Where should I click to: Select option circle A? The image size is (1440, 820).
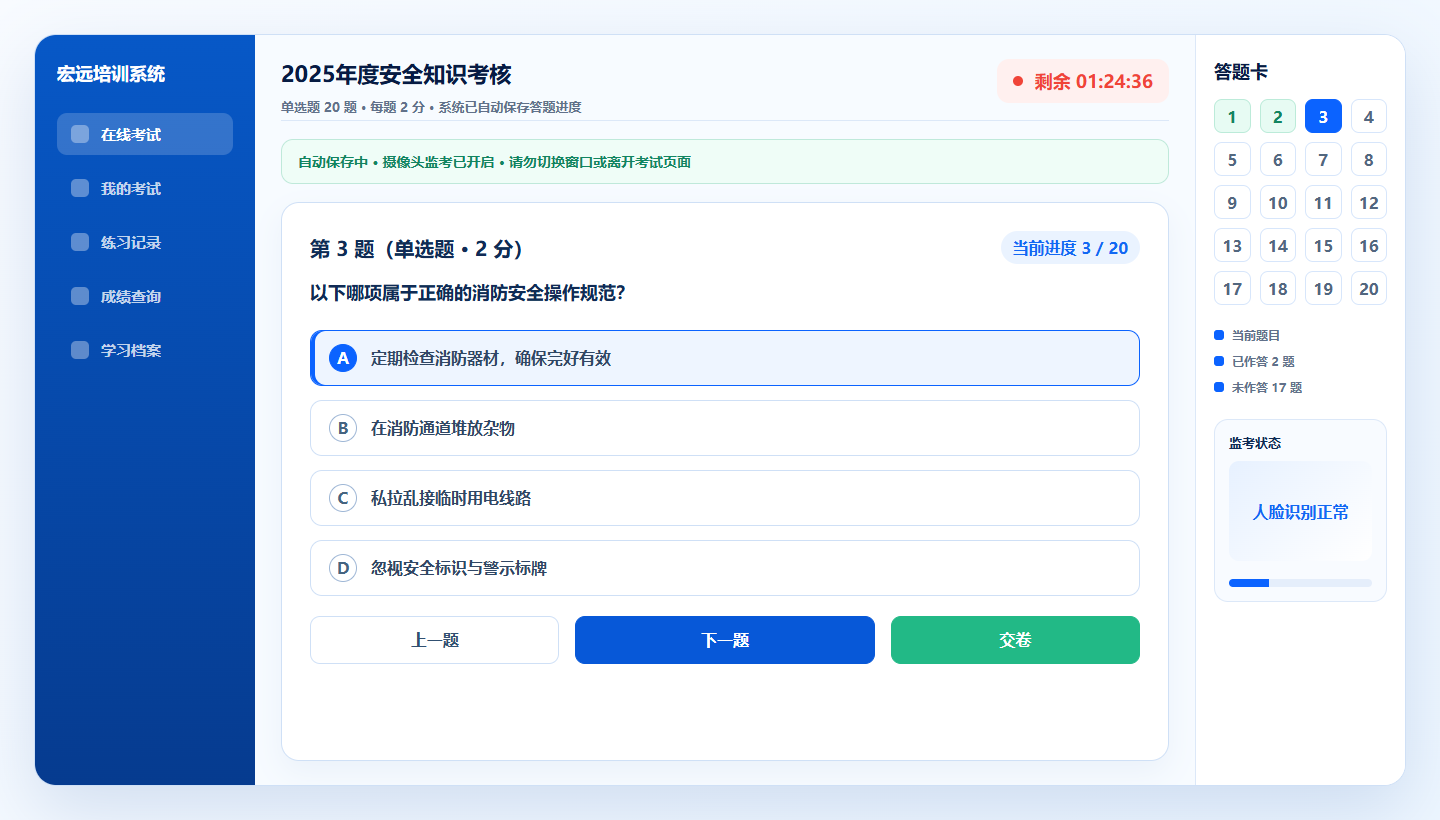pyautogui.click(x=343, y=358)
